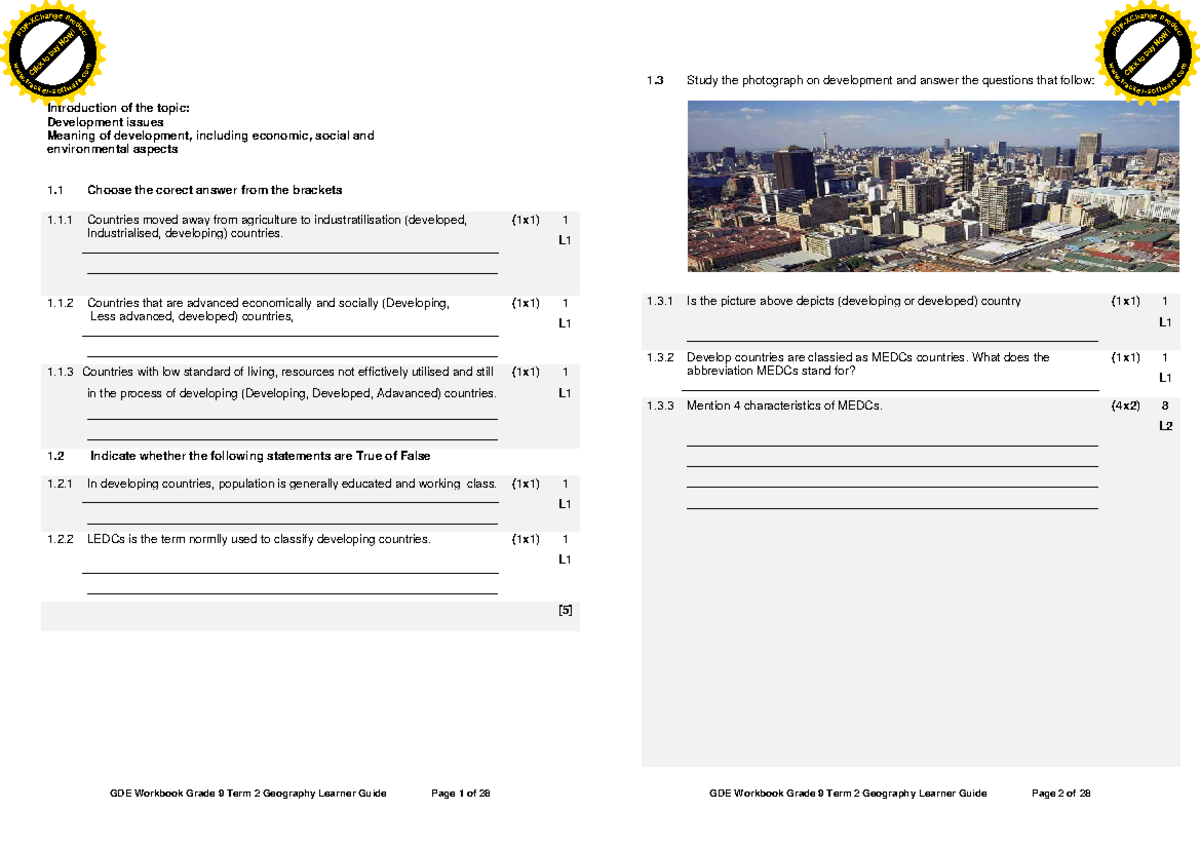1200x849 pixels.
Task: Click '(Developing, Developed, Adavanced) countries' line
Action: tap(291, 394)
